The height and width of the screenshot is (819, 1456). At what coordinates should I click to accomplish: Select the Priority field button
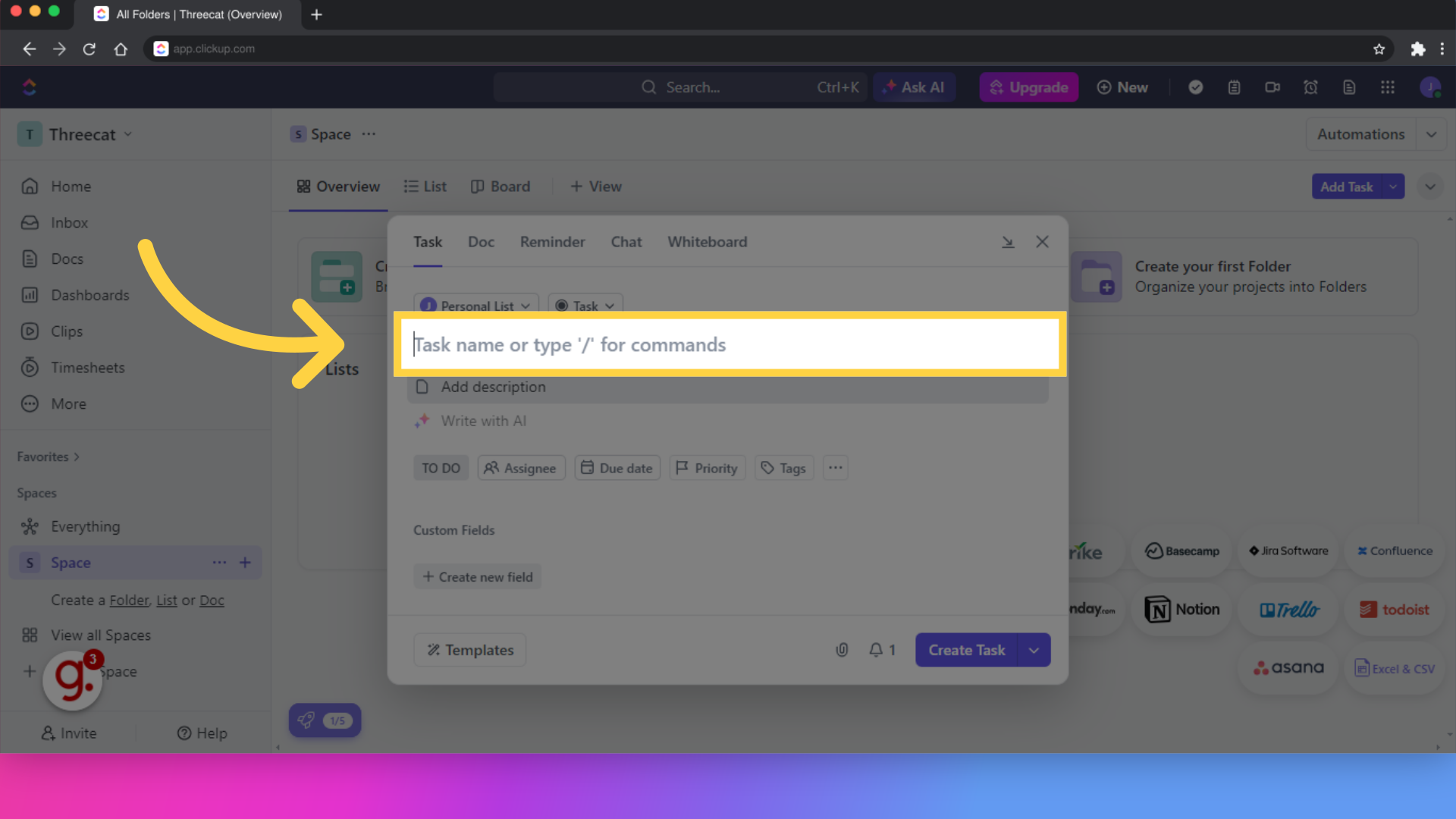tap(705, 467)
